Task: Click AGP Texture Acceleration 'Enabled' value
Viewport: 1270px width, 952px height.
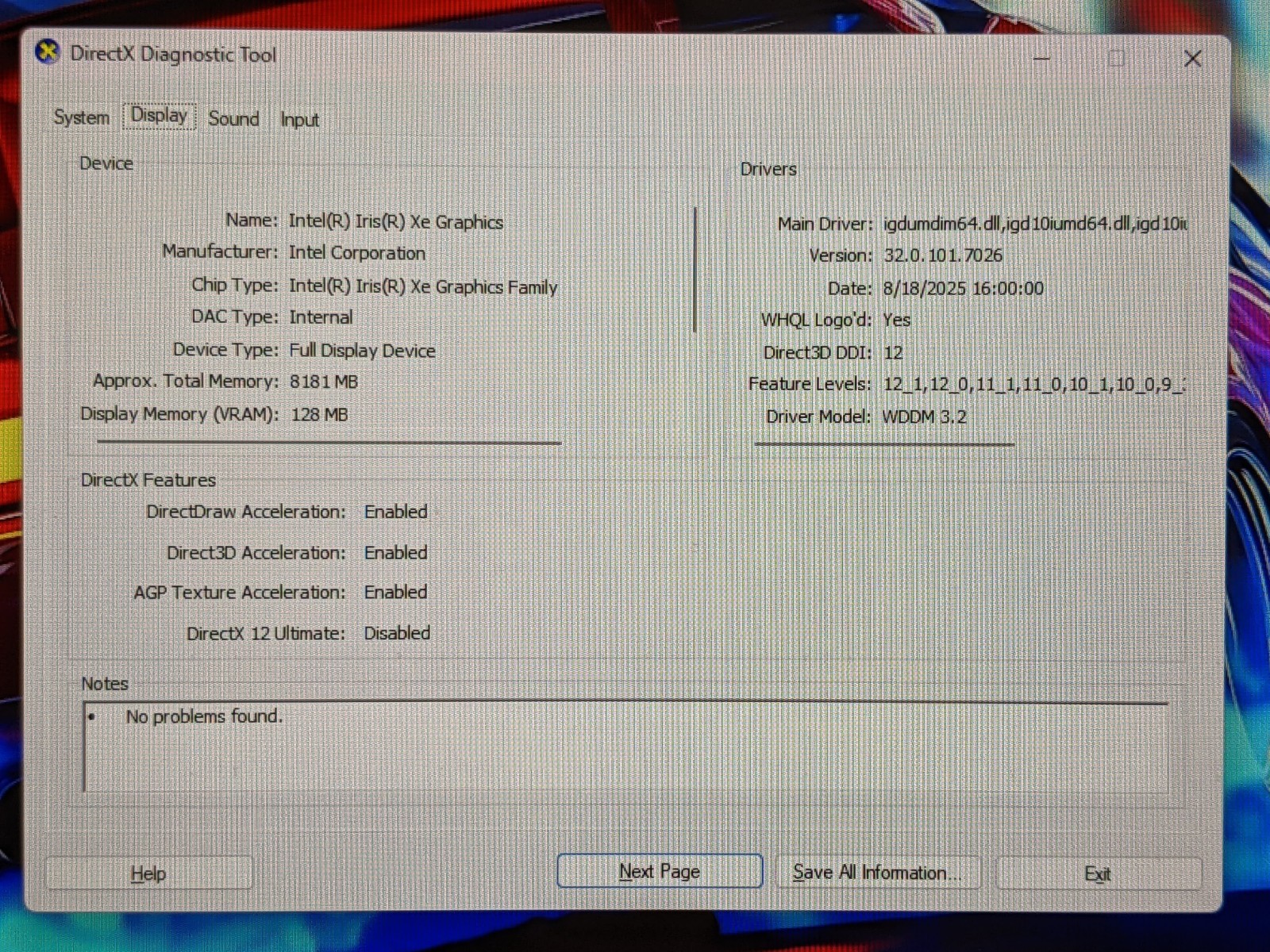Action: click(395, 592)
